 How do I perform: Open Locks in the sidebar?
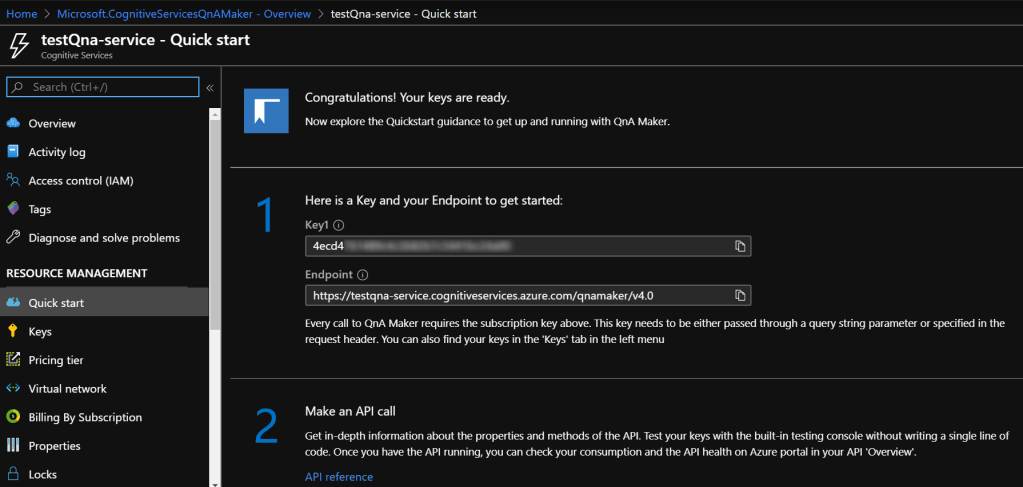tap(43, 474)
